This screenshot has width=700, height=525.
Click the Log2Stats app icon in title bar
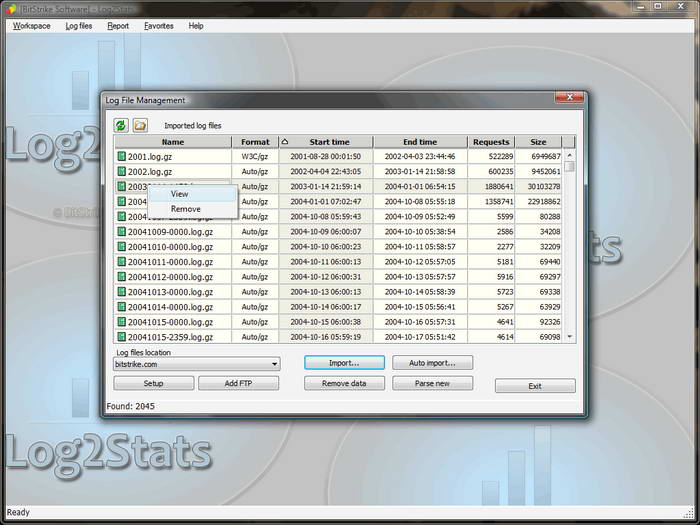pyautogui.click(x=11, y=8)
